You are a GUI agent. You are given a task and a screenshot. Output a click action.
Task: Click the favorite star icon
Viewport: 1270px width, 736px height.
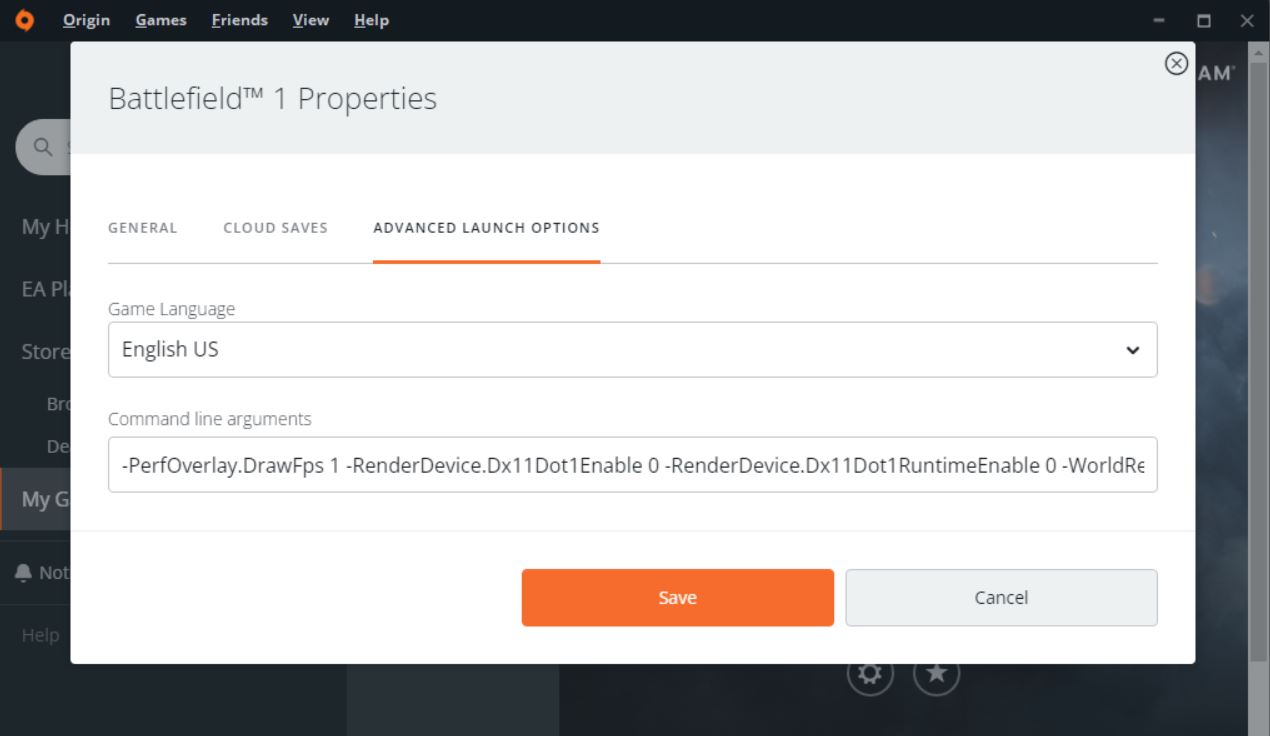(937, 673)
